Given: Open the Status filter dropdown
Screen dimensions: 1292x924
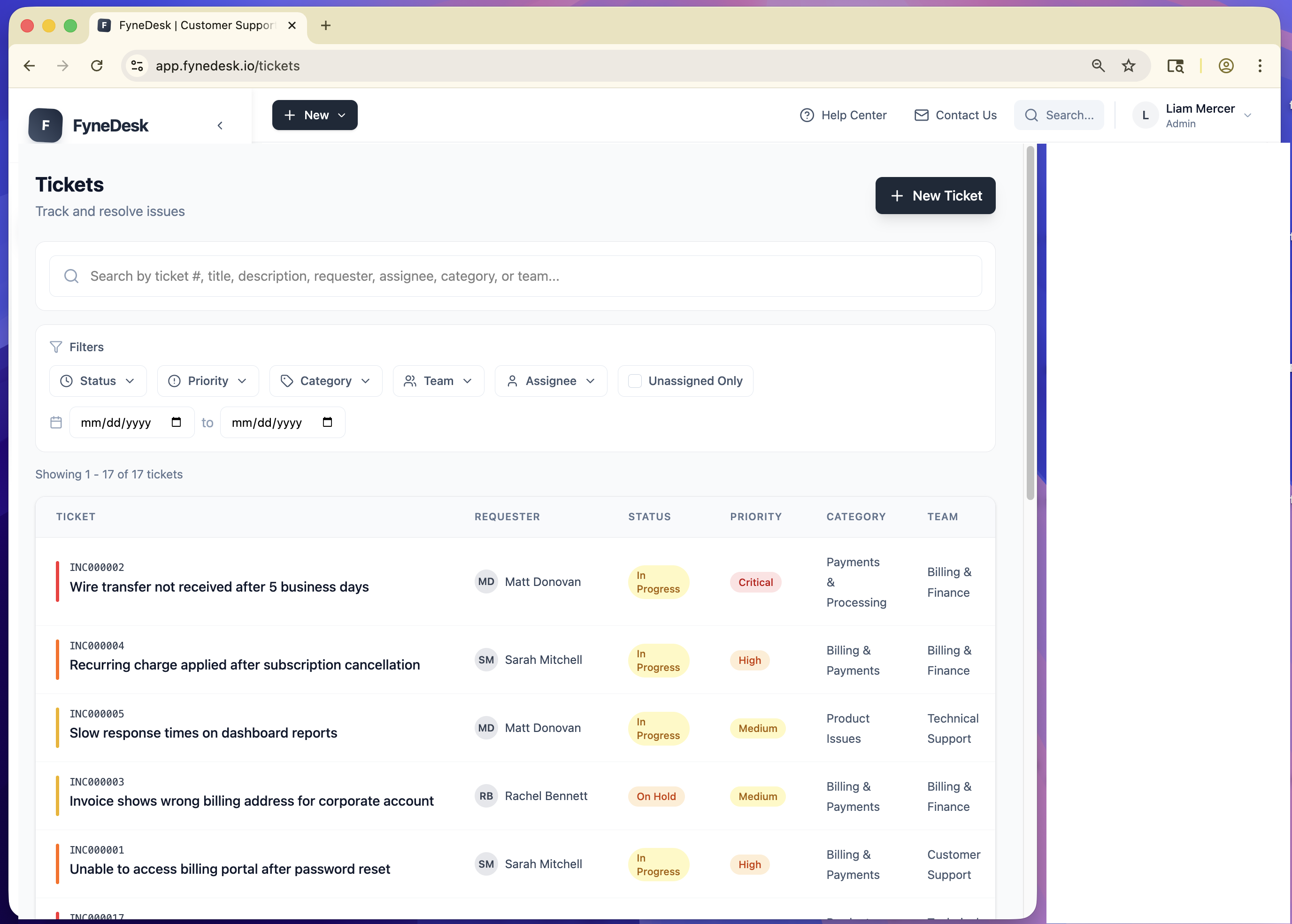Looking at the screenshot, I should click(x=97, y=381).
